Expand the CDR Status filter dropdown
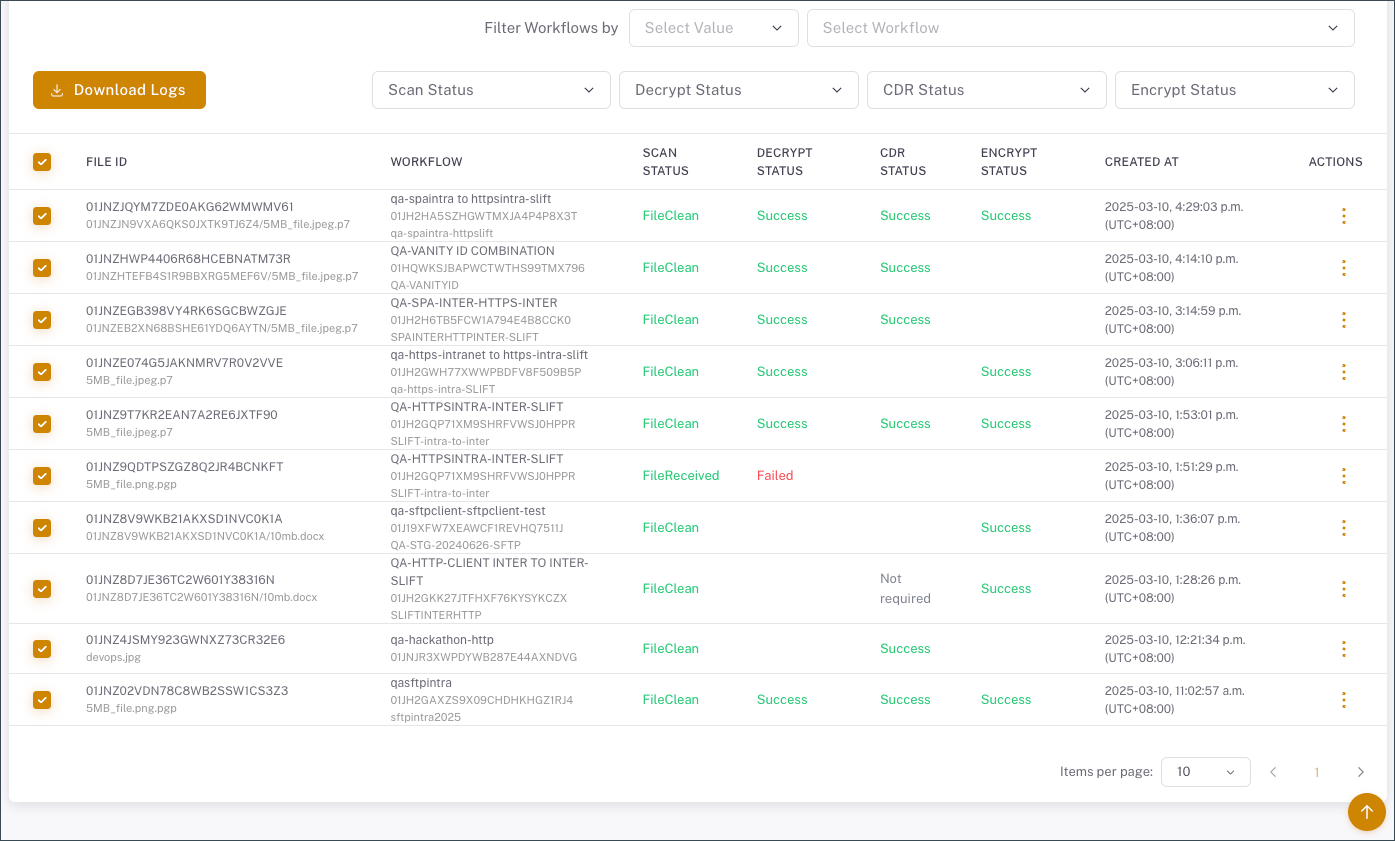 [986, 90]
